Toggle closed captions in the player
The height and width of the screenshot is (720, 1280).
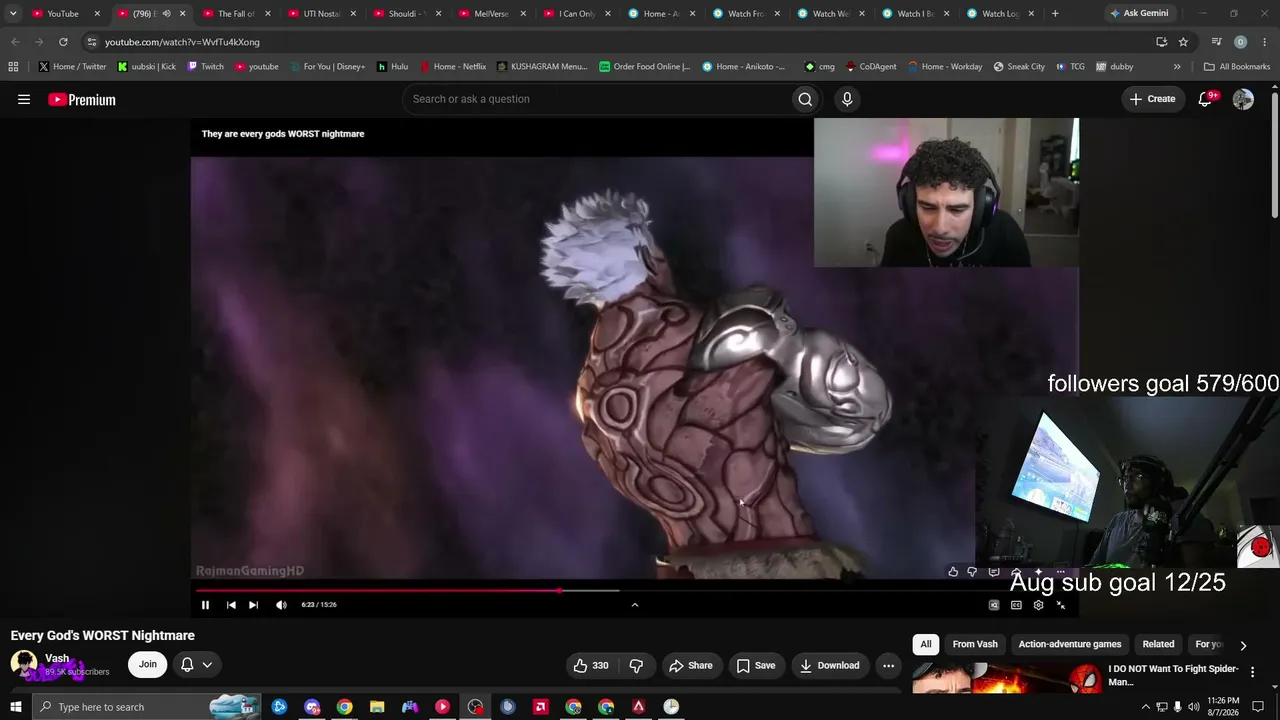pos(1016,605)
